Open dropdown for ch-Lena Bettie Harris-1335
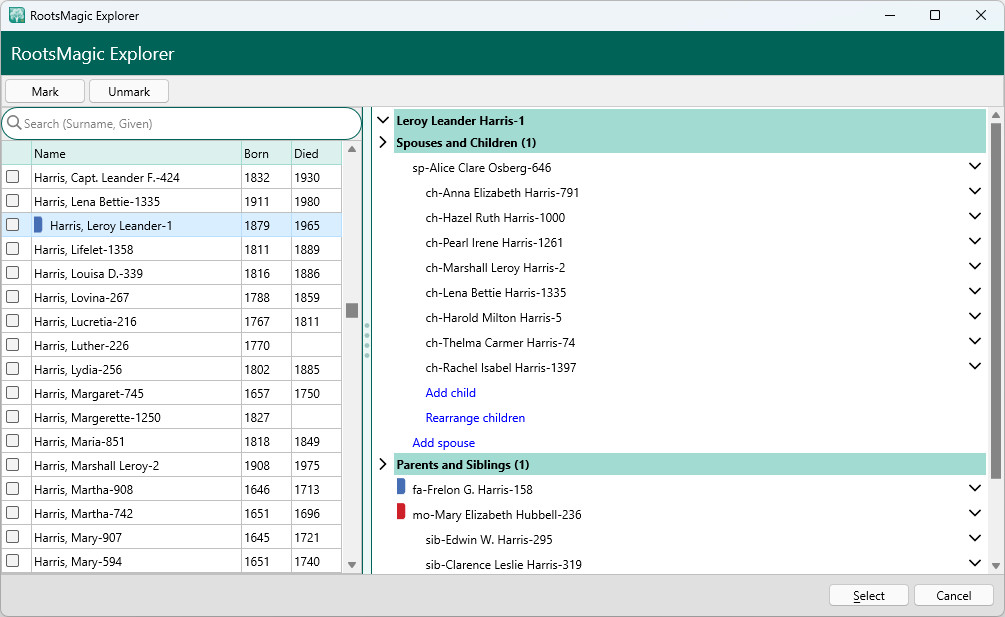 (x=975, y=292)
